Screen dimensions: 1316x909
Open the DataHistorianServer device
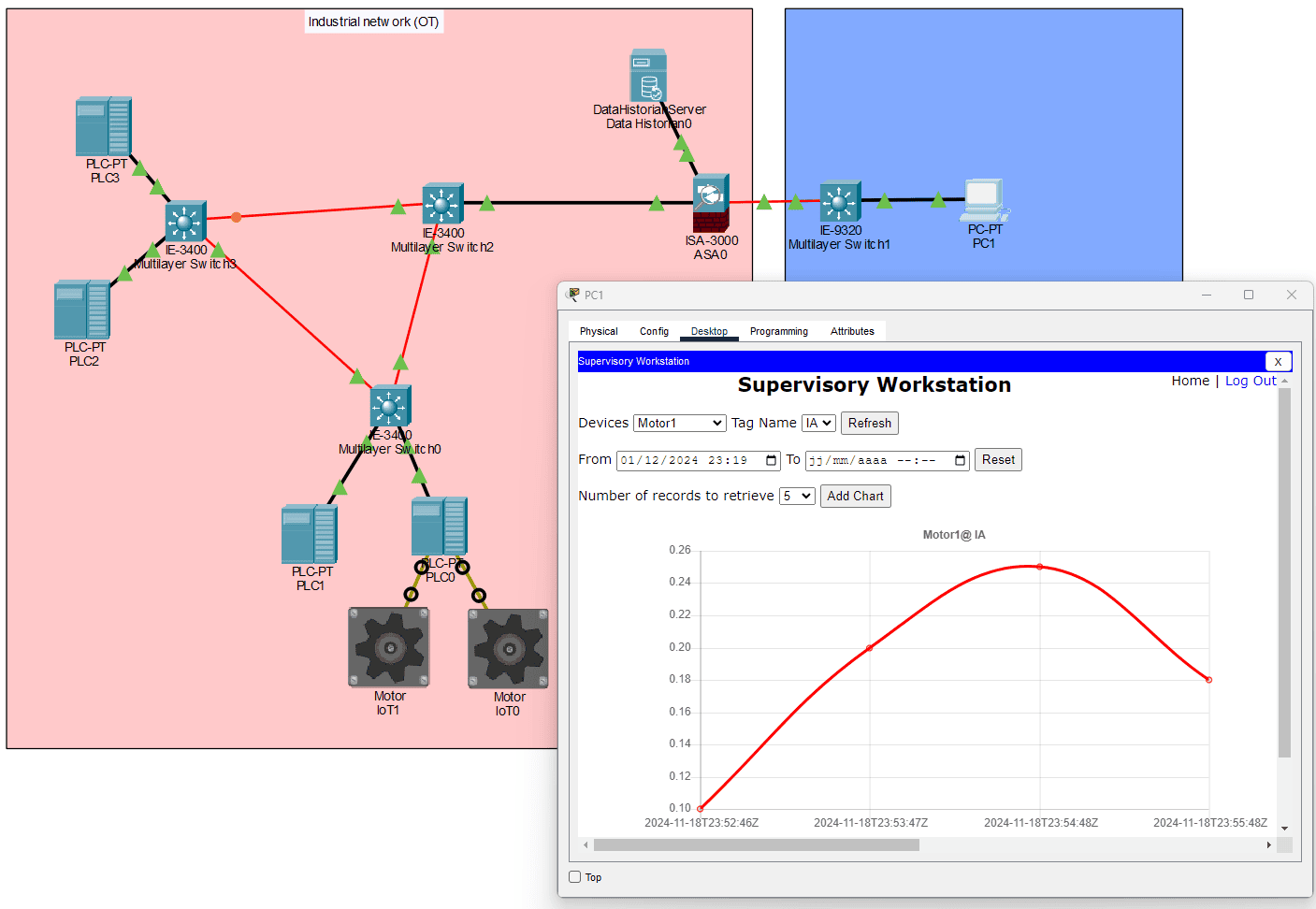tap(649, 75)
